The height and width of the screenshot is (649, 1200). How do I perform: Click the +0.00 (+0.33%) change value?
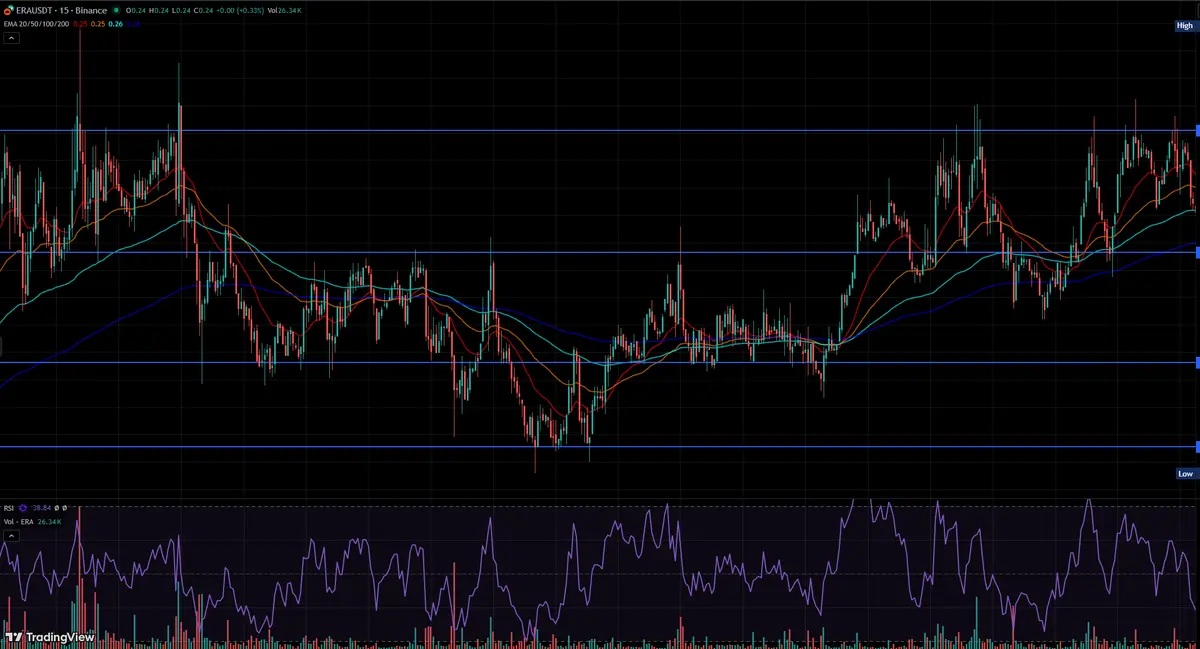[x=240, y=10]
